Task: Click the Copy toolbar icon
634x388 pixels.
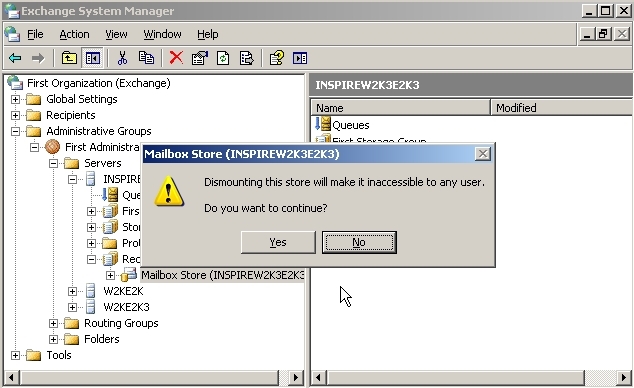Action: 146,59
